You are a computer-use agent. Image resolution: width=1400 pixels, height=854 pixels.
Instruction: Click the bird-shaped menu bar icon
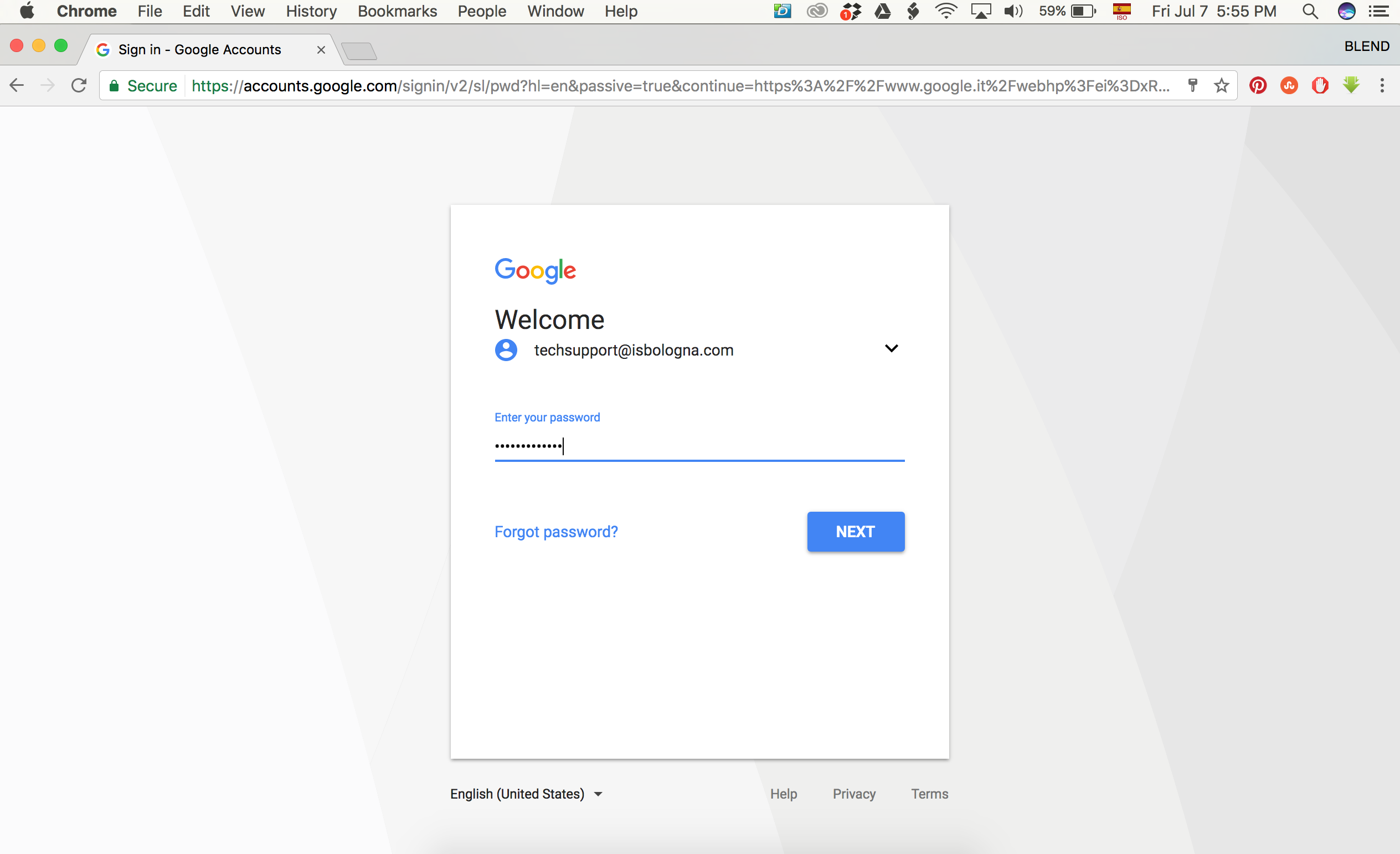pyautogui.click(x=913, y=12)
